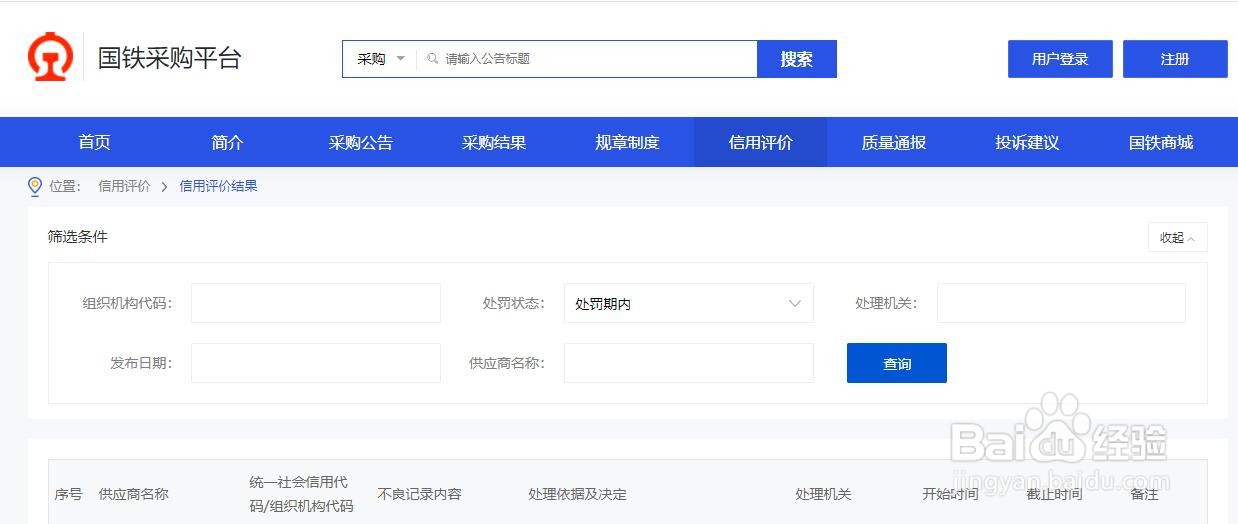Click the 供应商名称 column header in table
Screen dimensions: 1238x524
[x=134, y=494]
